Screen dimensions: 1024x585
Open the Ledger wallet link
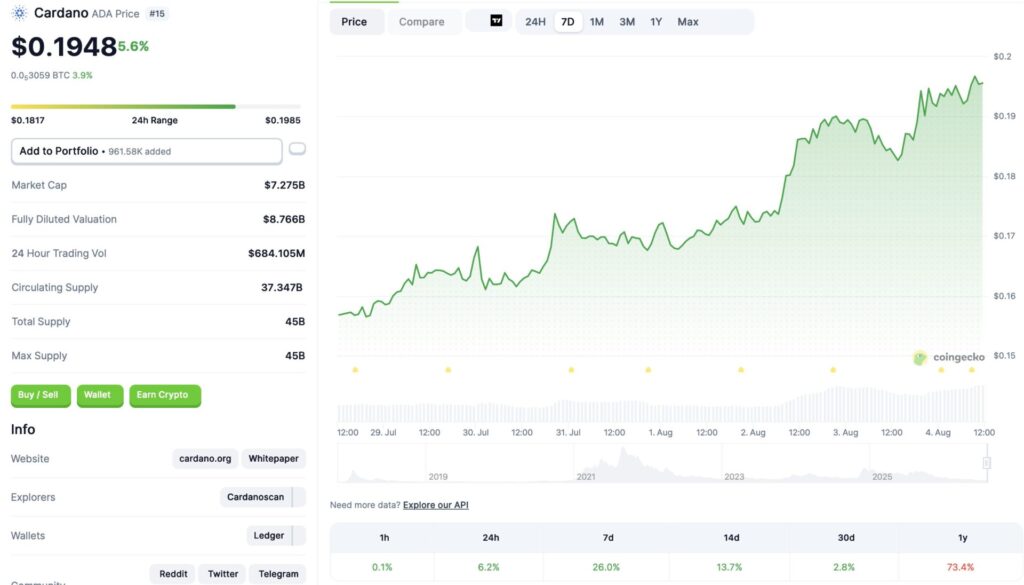point(268,535)
